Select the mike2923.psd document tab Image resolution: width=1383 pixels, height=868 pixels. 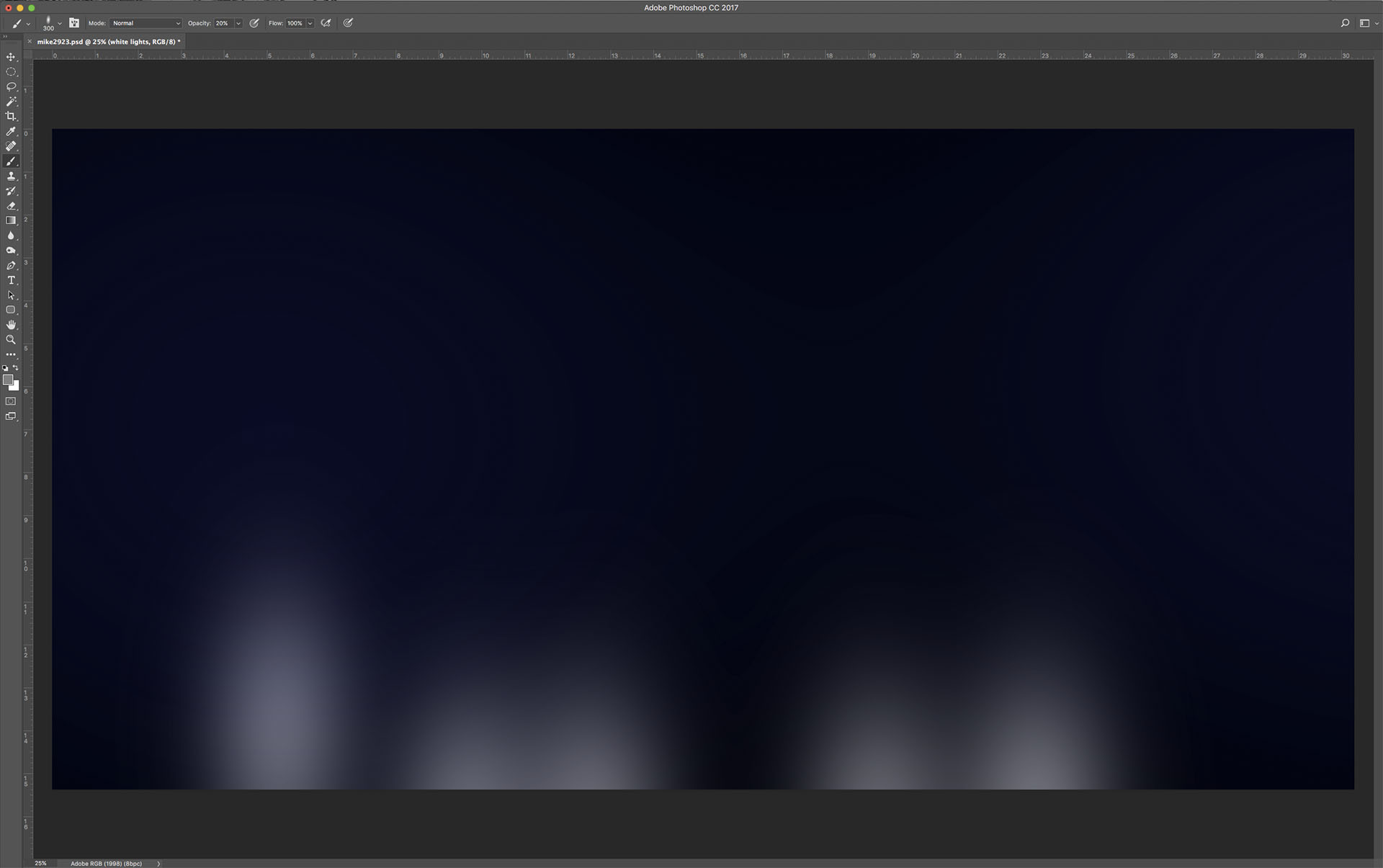pyautogui.click(x=108, y=42)
